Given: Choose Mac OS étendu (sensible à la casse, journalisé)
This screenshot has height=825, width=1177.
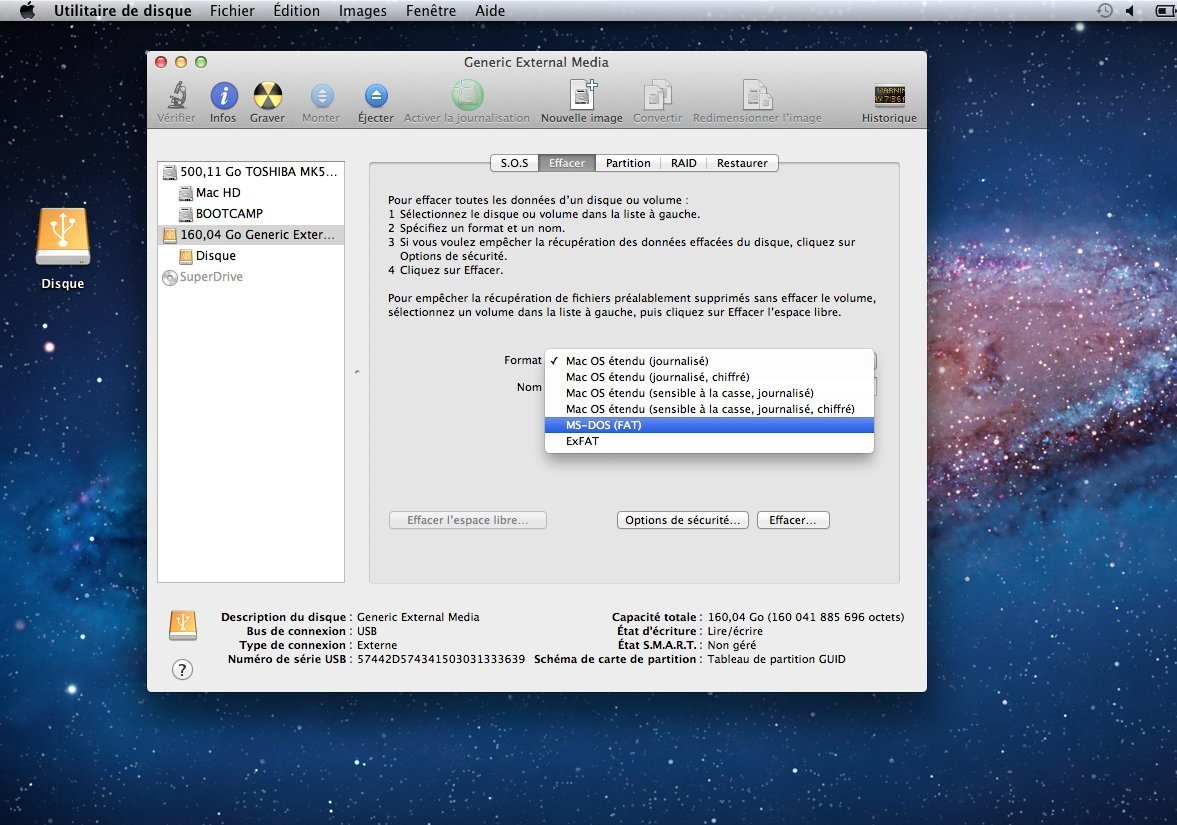Looking at the screenshot, I should pos(709,393).
